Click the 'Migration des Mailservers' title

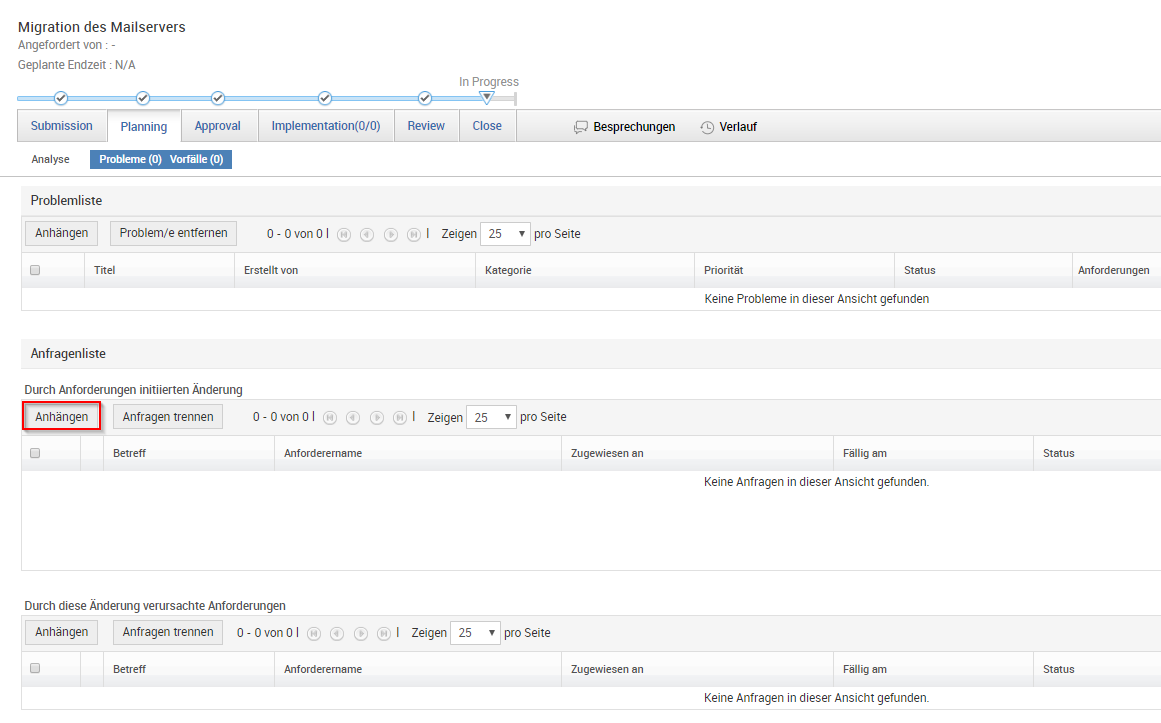pos(101,27)
